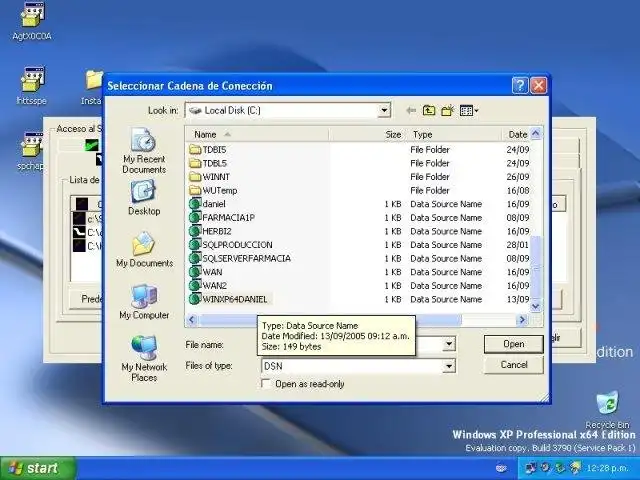Select the TDBL5 folder
Viewport: 640px width, 480px height.
point(208,163)
